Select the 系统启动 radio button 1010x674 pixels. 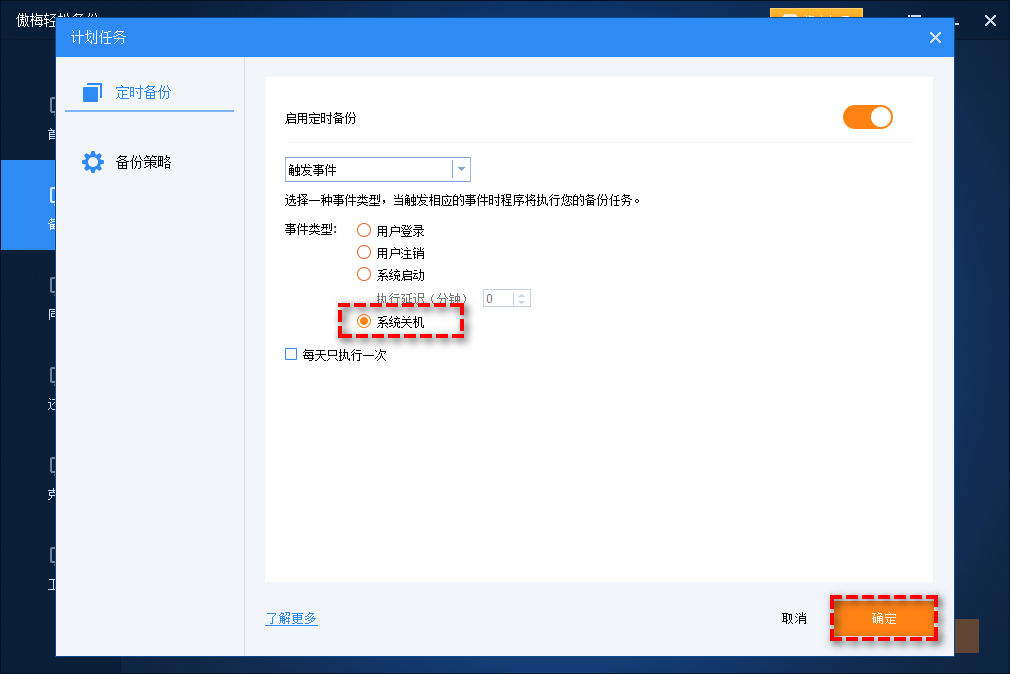(364, 274)
